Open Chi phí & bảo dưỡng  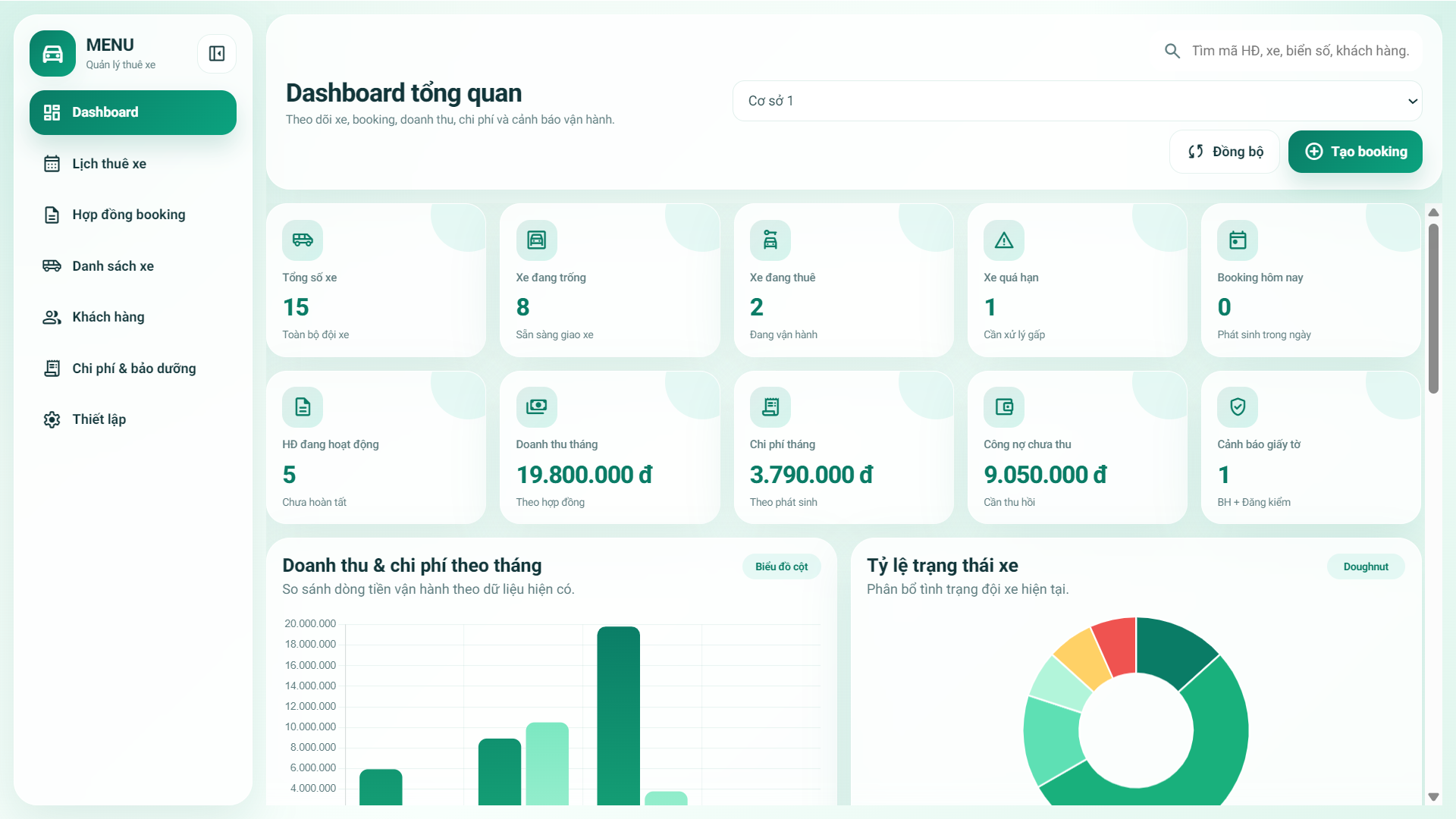tap(133, 368)
